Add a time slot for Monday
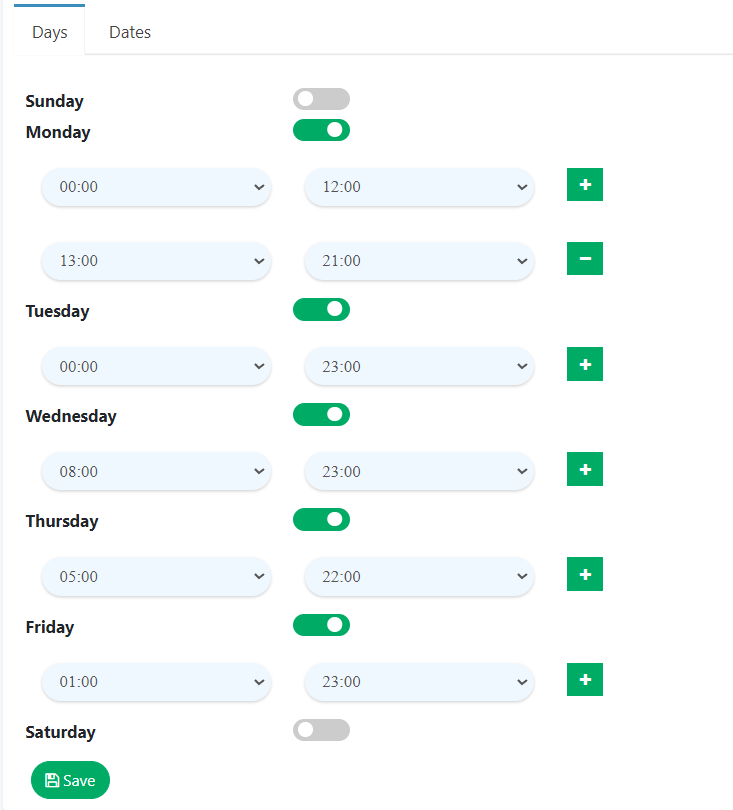Screen dimensions: 733x810 point(585,185)
